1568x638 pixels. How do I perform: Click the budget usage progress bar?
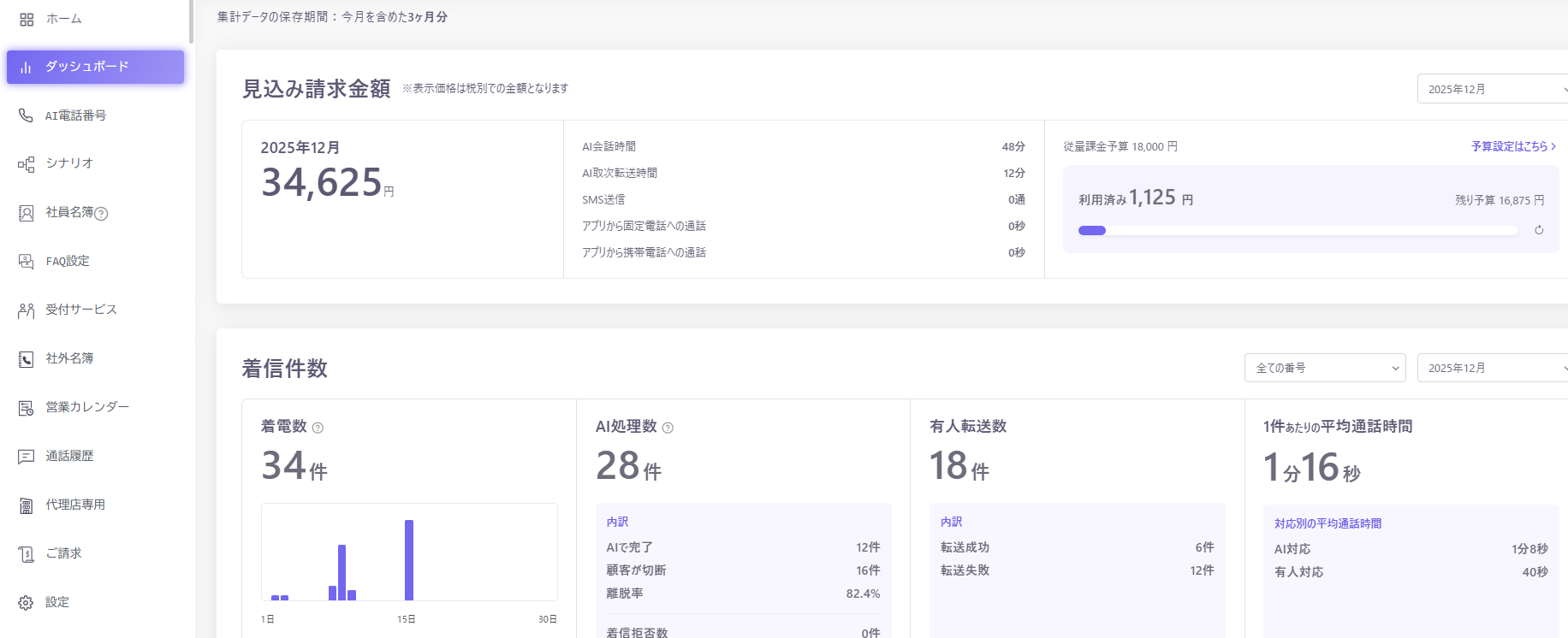click(x=1298, y=230)
